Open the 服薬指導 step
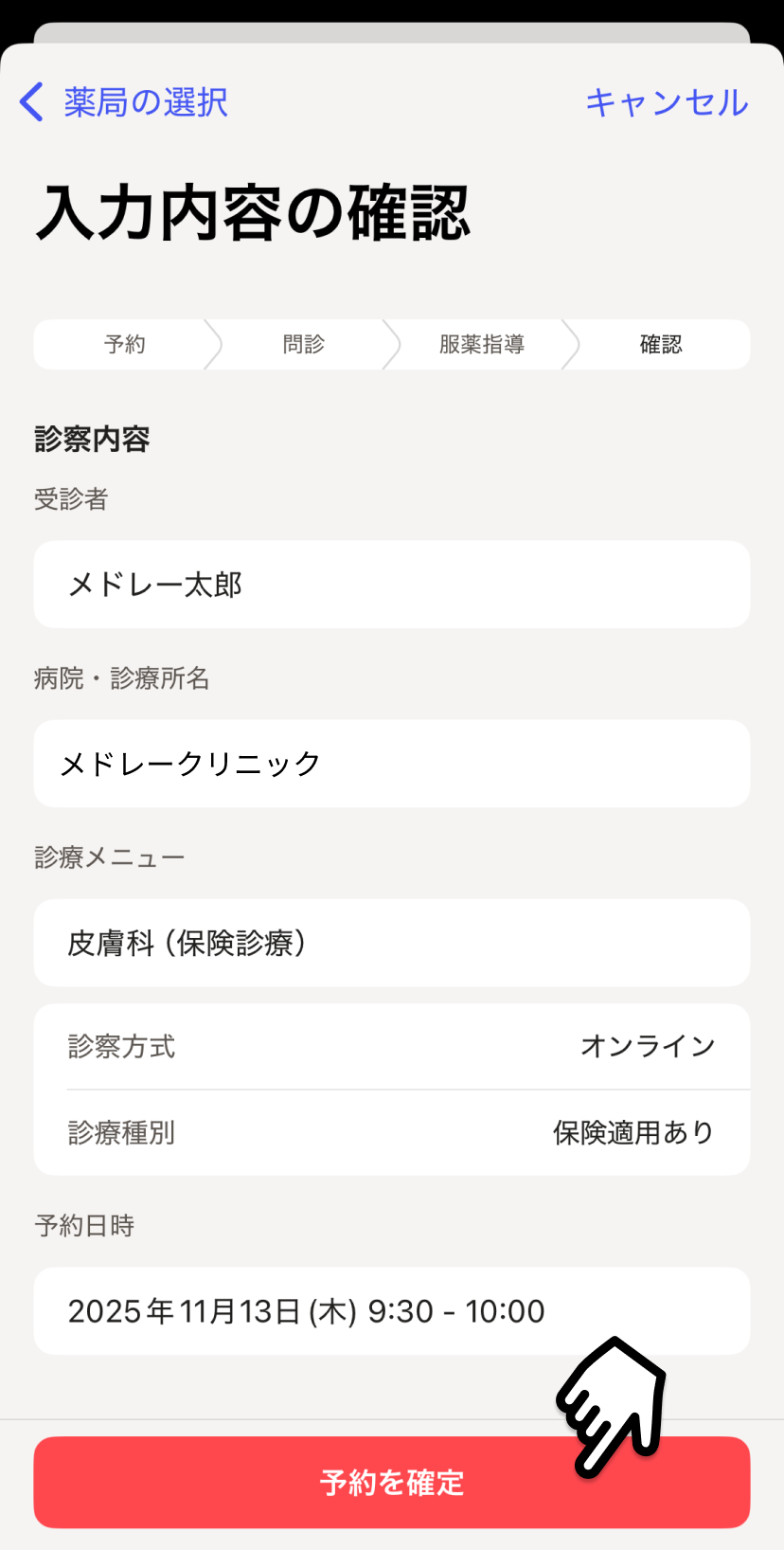Image resolution: width=784 pixels, height=1550 pixels. 481,344
